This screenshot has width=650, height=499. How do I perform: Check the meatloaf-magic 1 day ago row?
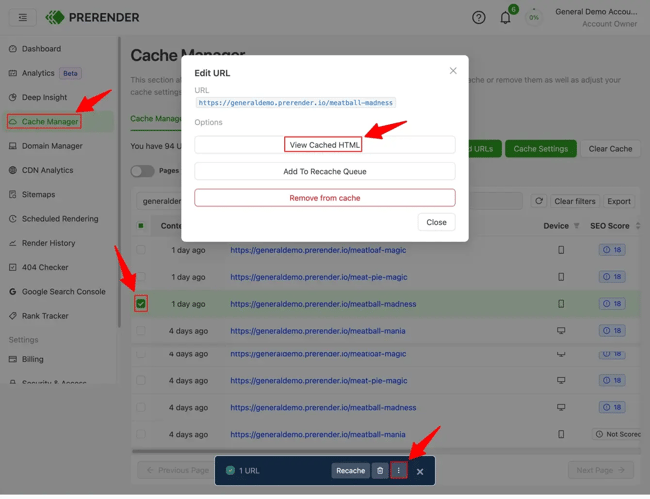141,250
